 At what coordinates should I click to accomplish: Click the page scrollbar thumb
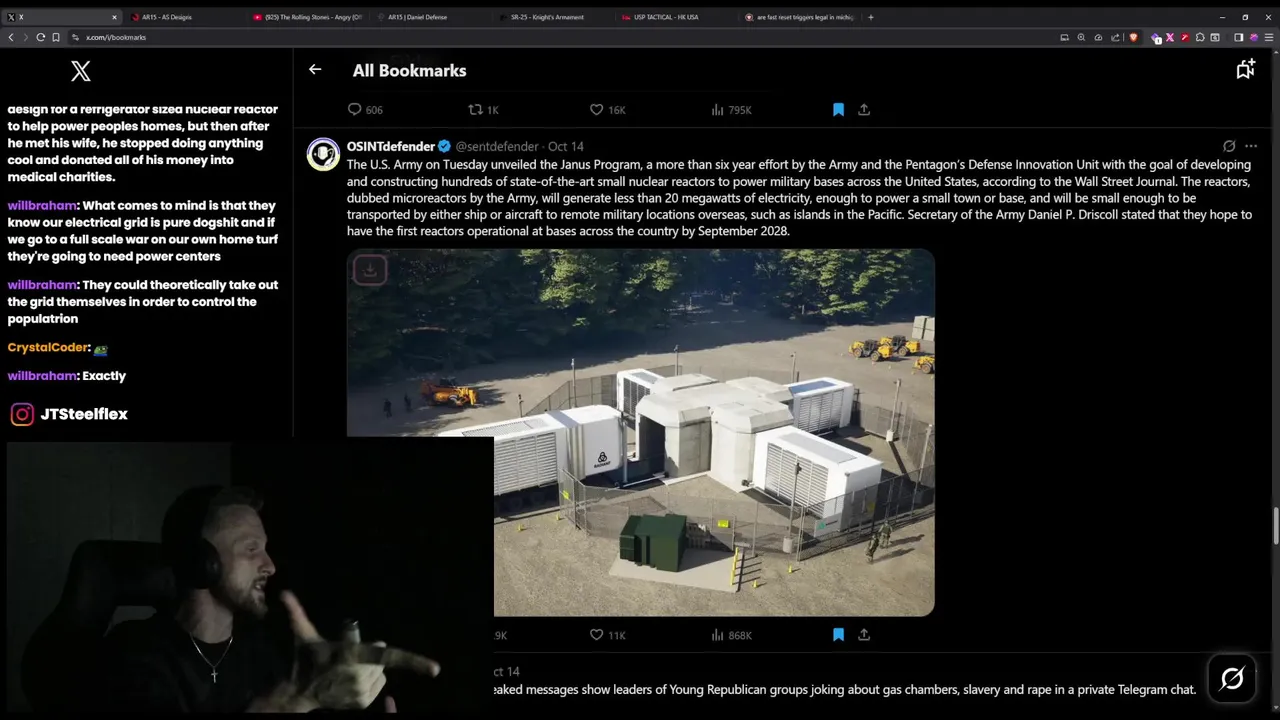tap(1275, 526)
